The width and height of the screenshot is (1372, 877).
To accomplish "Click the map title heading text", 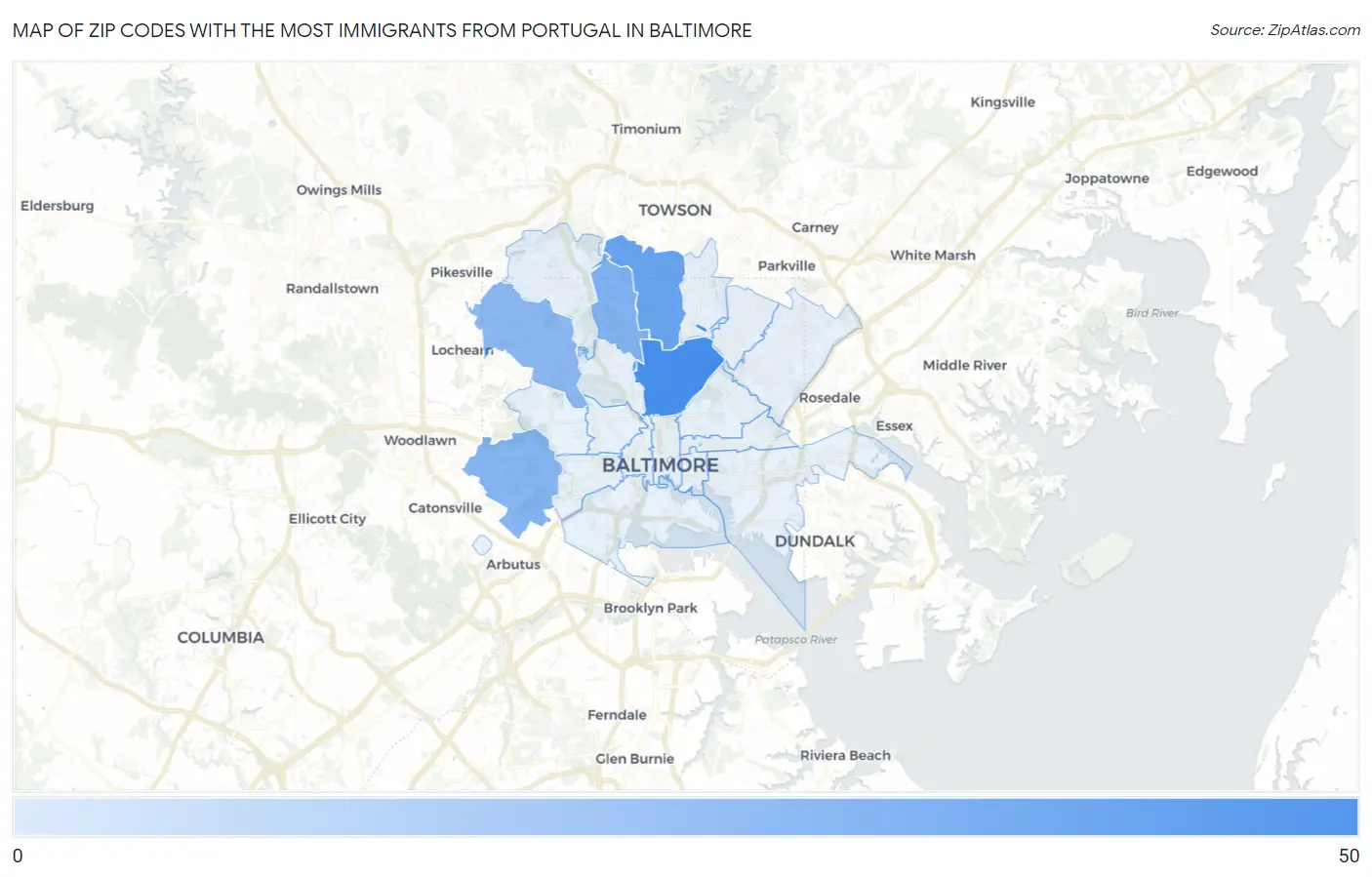I will (383, 30).
